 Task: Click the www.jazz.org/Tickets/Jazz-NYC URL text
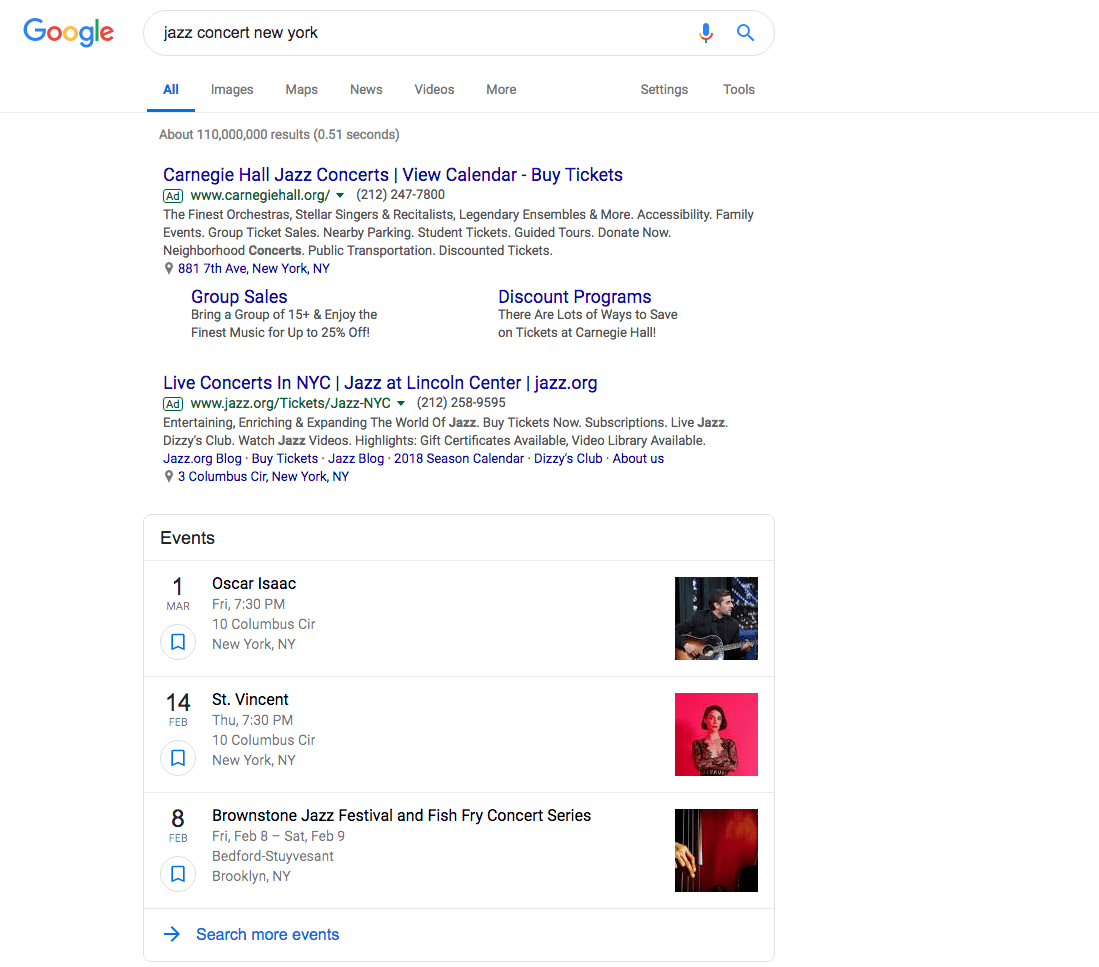click(291, 404)
